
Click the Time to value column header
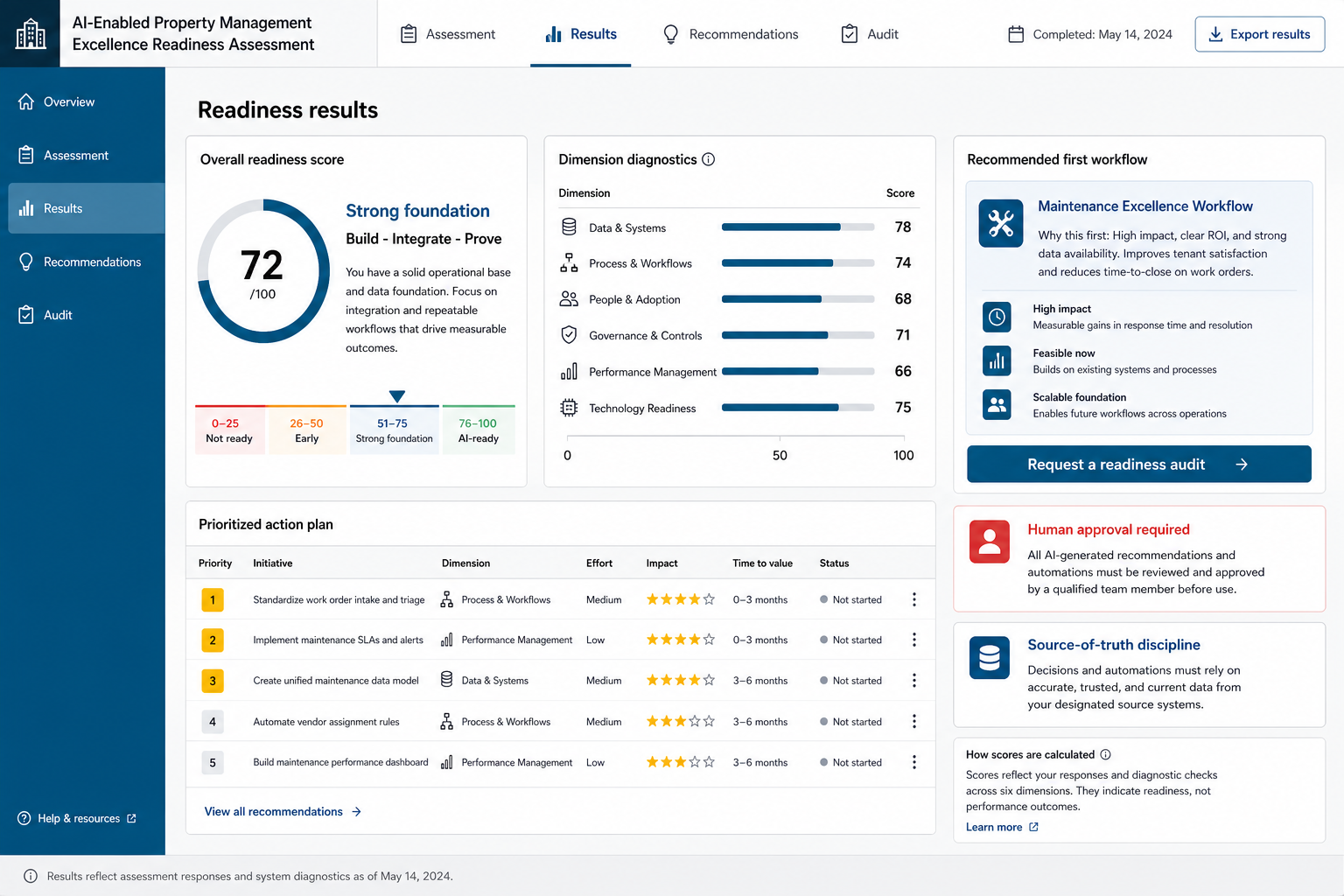click(763, 563)
